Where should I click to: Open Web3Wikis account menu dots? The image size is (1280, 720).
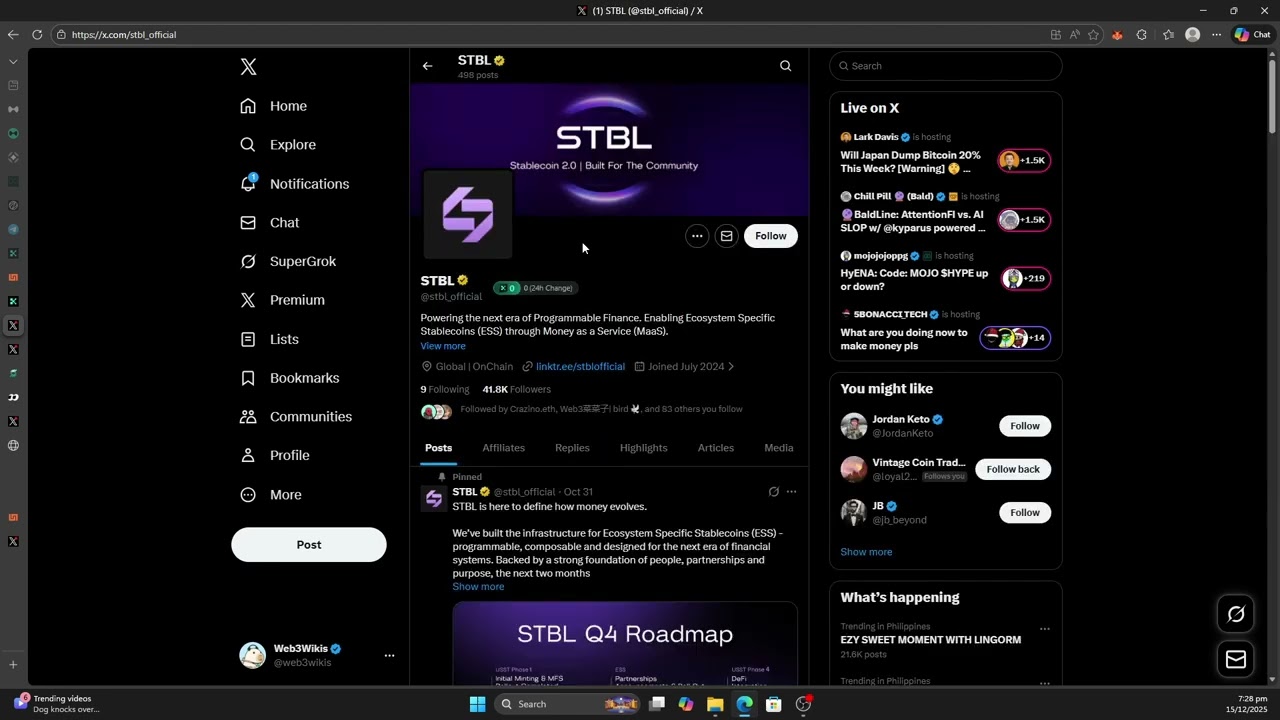389,655
